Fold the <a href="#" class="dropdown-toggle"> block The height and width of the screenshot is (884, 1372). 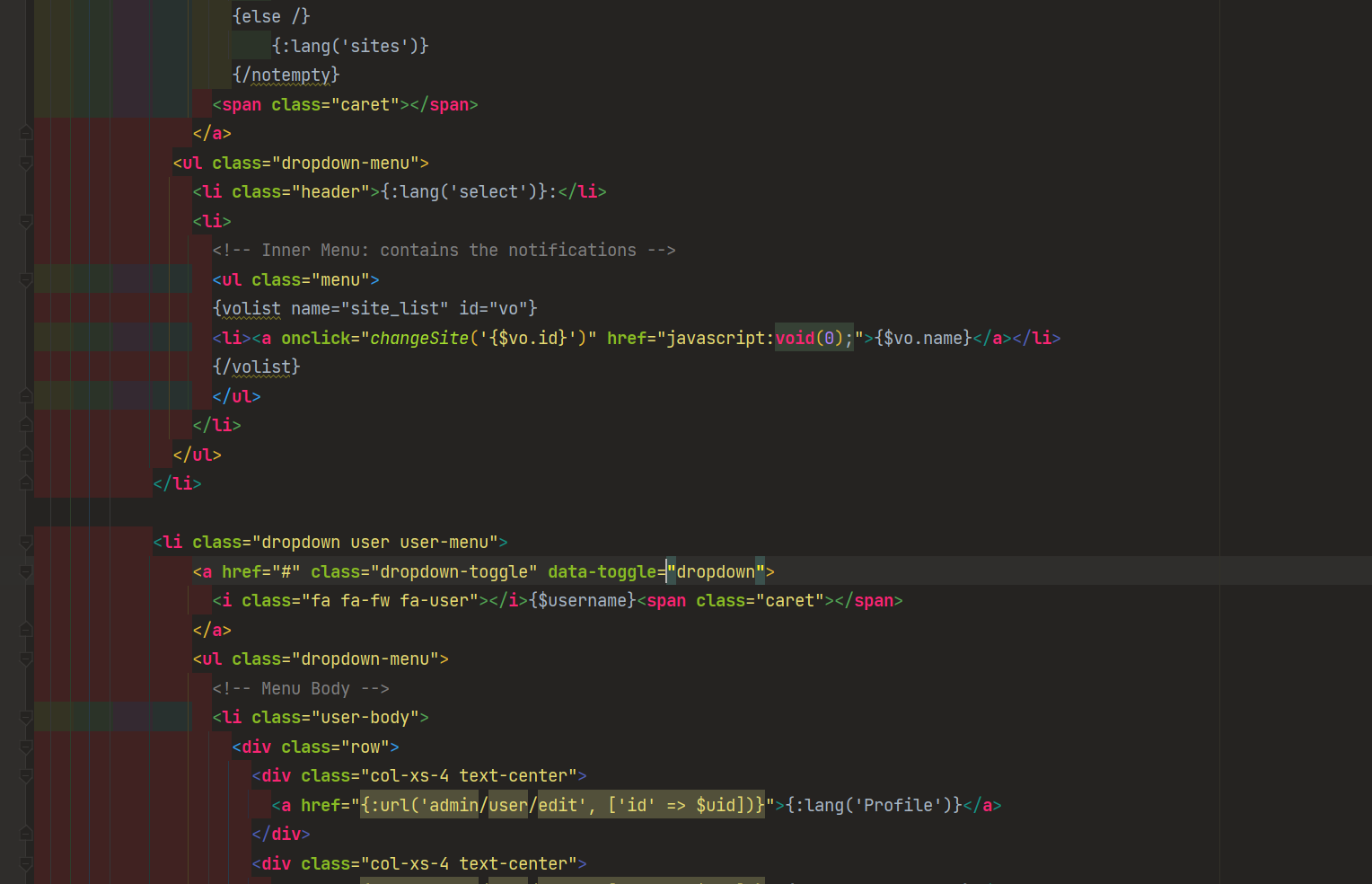coord(26,571)
